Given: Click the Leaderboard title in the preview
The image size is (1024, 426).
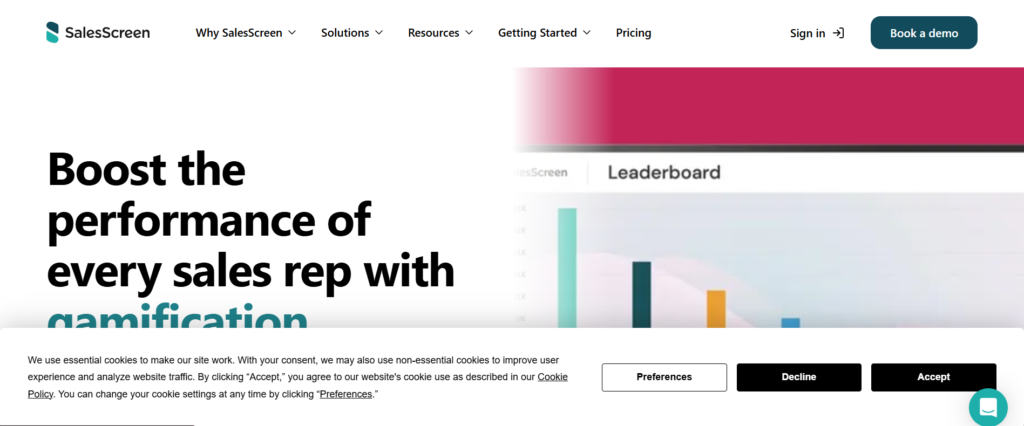Looking at the screenshot, I should [x=664, y=172].
